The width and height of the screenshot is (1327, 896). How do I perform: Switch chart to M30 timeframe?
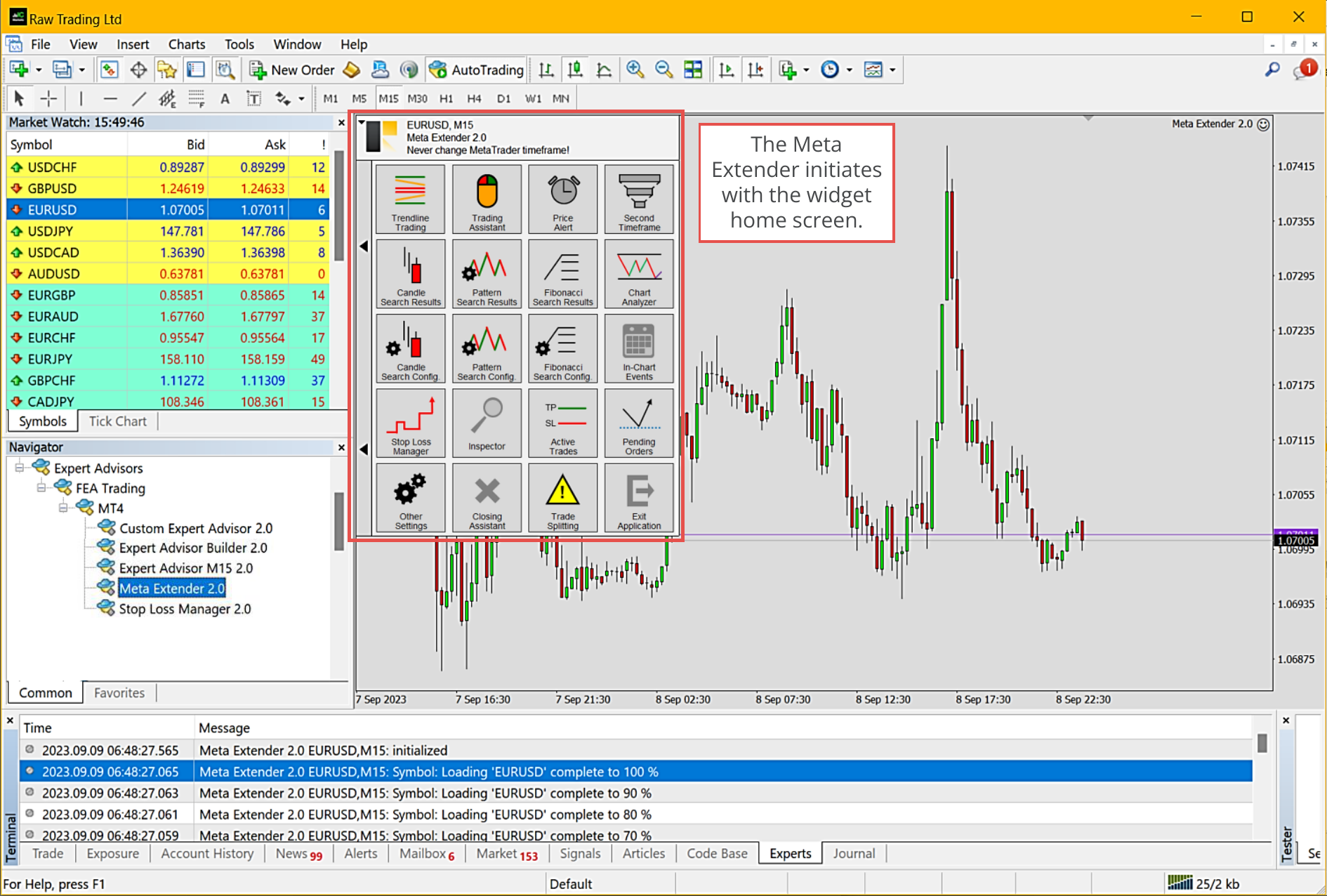pyautogui.click(x=417, y=98)
